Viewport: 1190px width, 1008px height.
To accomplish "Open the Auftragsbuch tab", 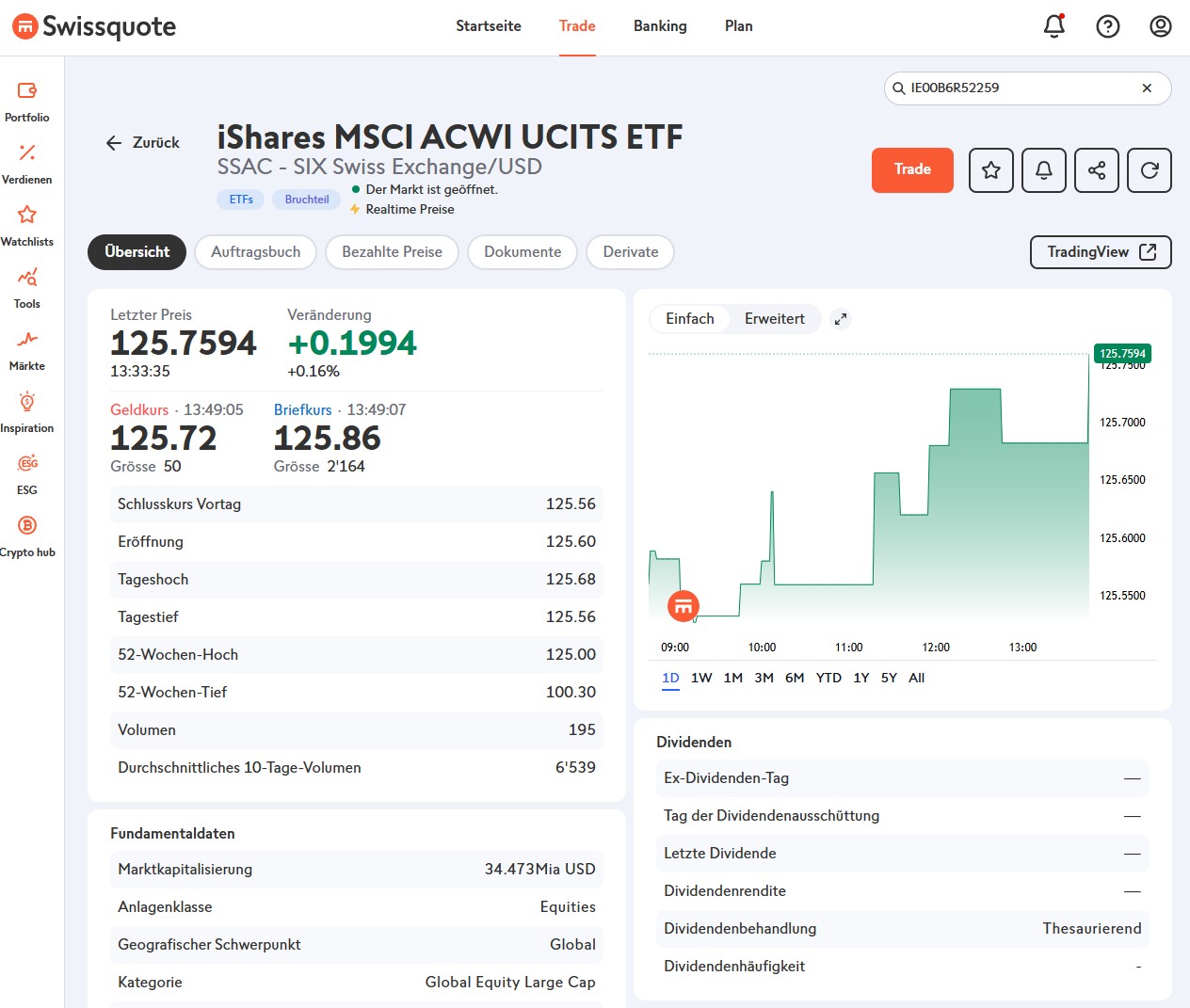I will click(x=256, y=252).
